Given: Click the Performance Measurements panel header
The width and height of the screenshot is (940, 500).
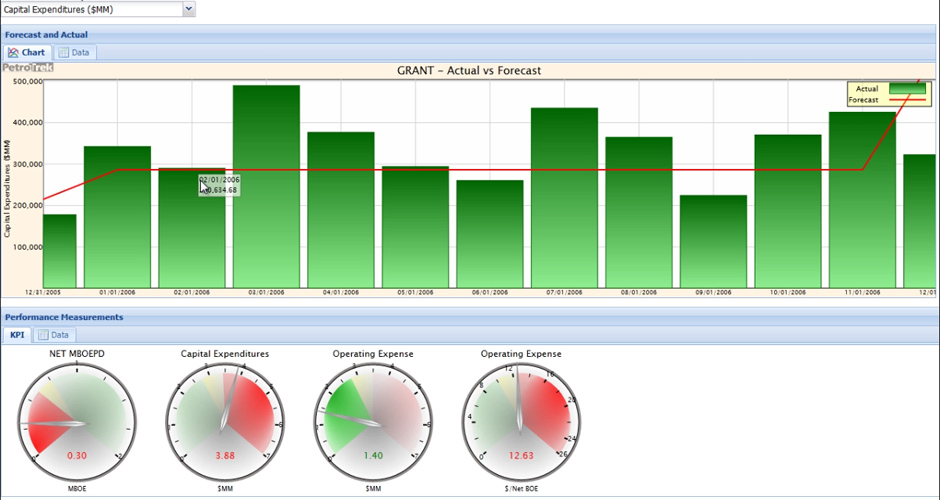Looking at the screenshot, I should [x=64, y=317].
